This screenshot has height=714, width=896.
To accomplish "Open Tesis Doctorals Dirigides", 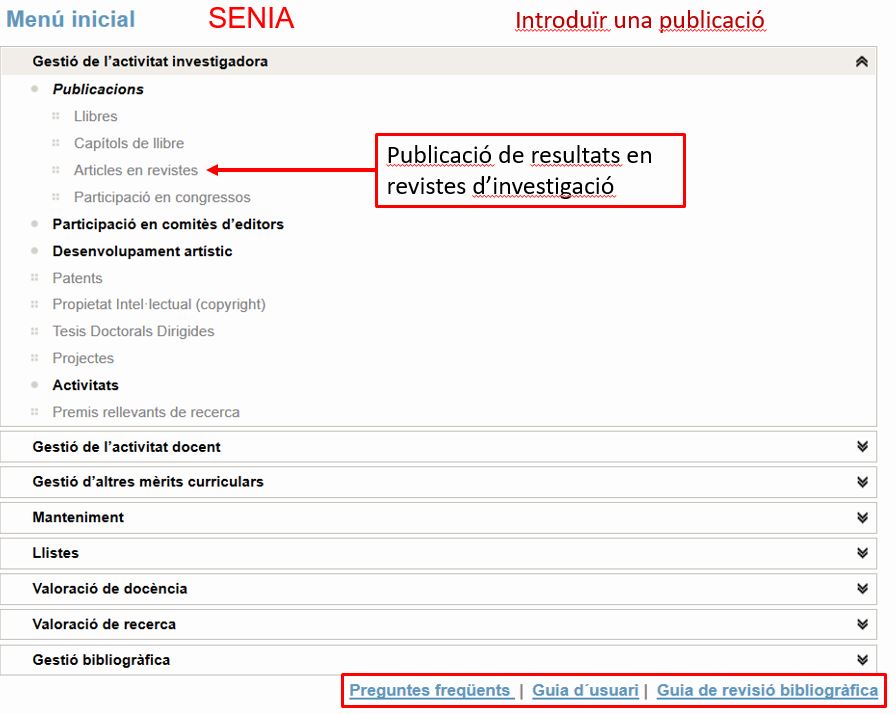I will (133, 331).
